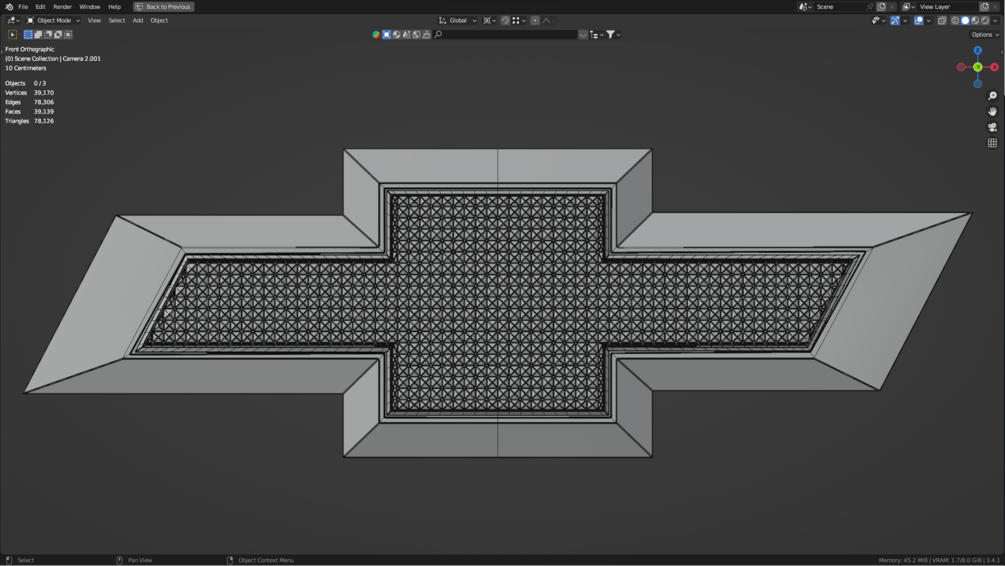Image resolution: width=1005 pixels, height=566 pixels.
Task: Switch to rendered viewport shading
Action: coord(985,21)
